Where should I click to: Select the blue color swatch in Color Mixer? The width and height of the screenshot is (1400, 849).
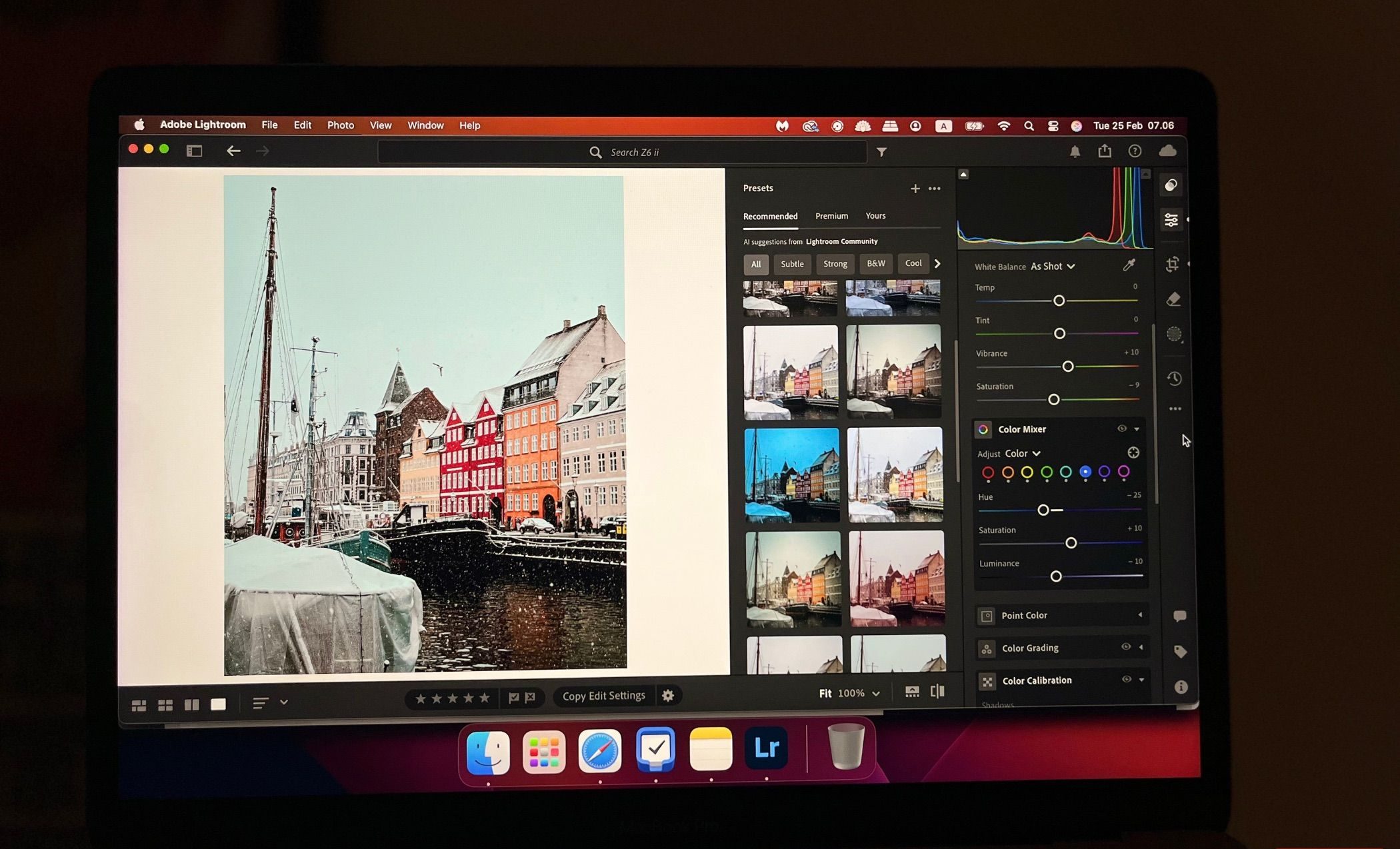pos(1085,472)
